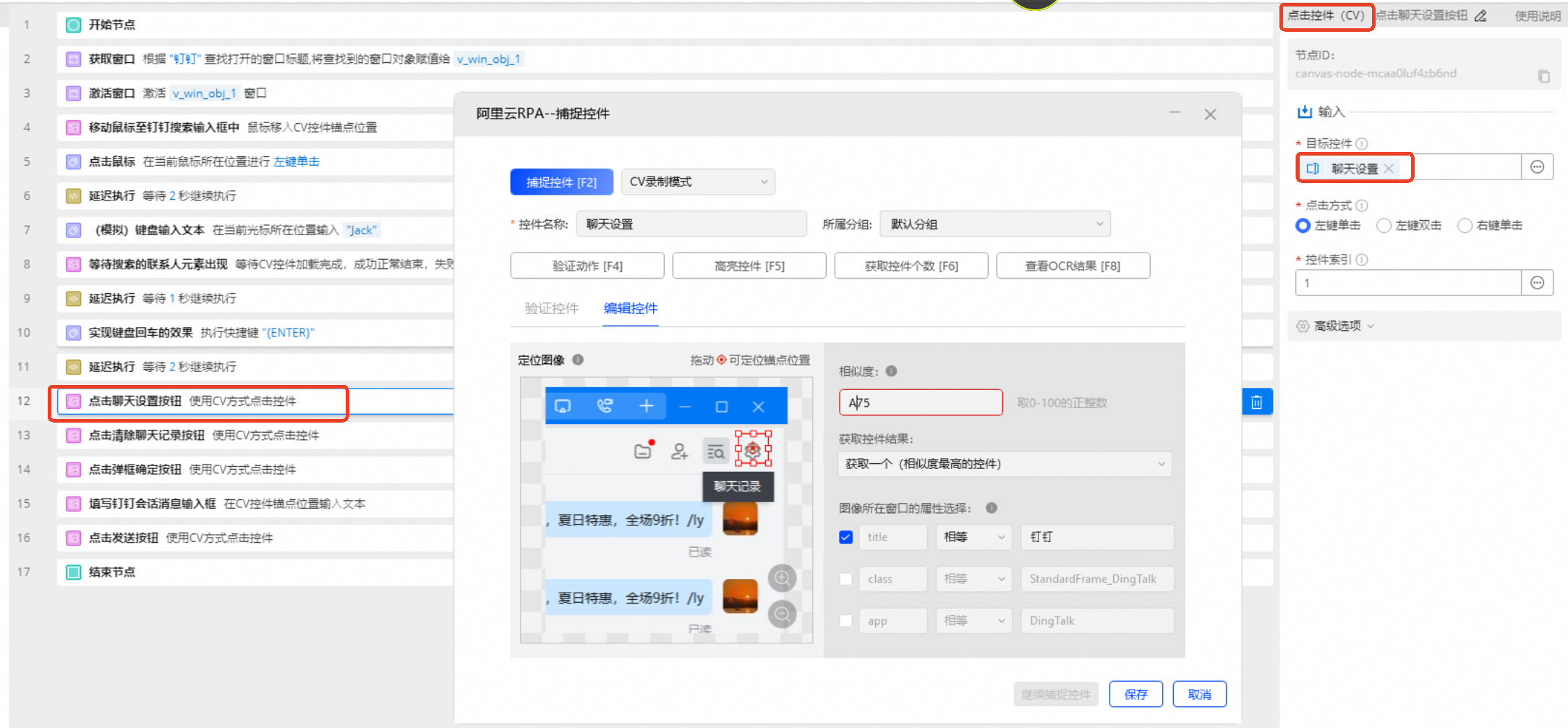Zoom in on the locator image
This screenshot has width=1568, height=728.
coord(782,577)
